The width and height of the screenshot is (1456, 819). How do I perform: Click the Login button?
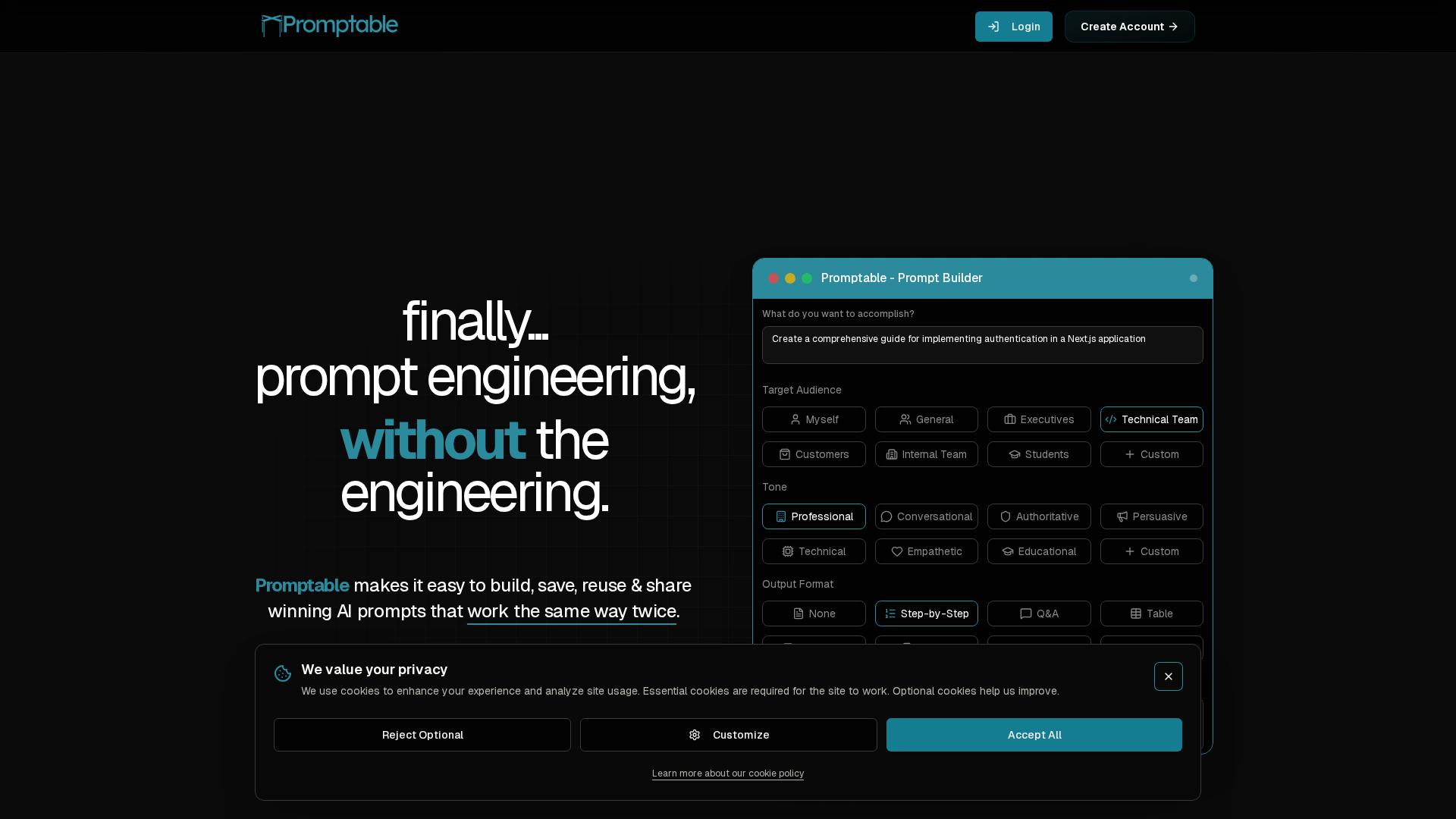tap(1013, 27)
